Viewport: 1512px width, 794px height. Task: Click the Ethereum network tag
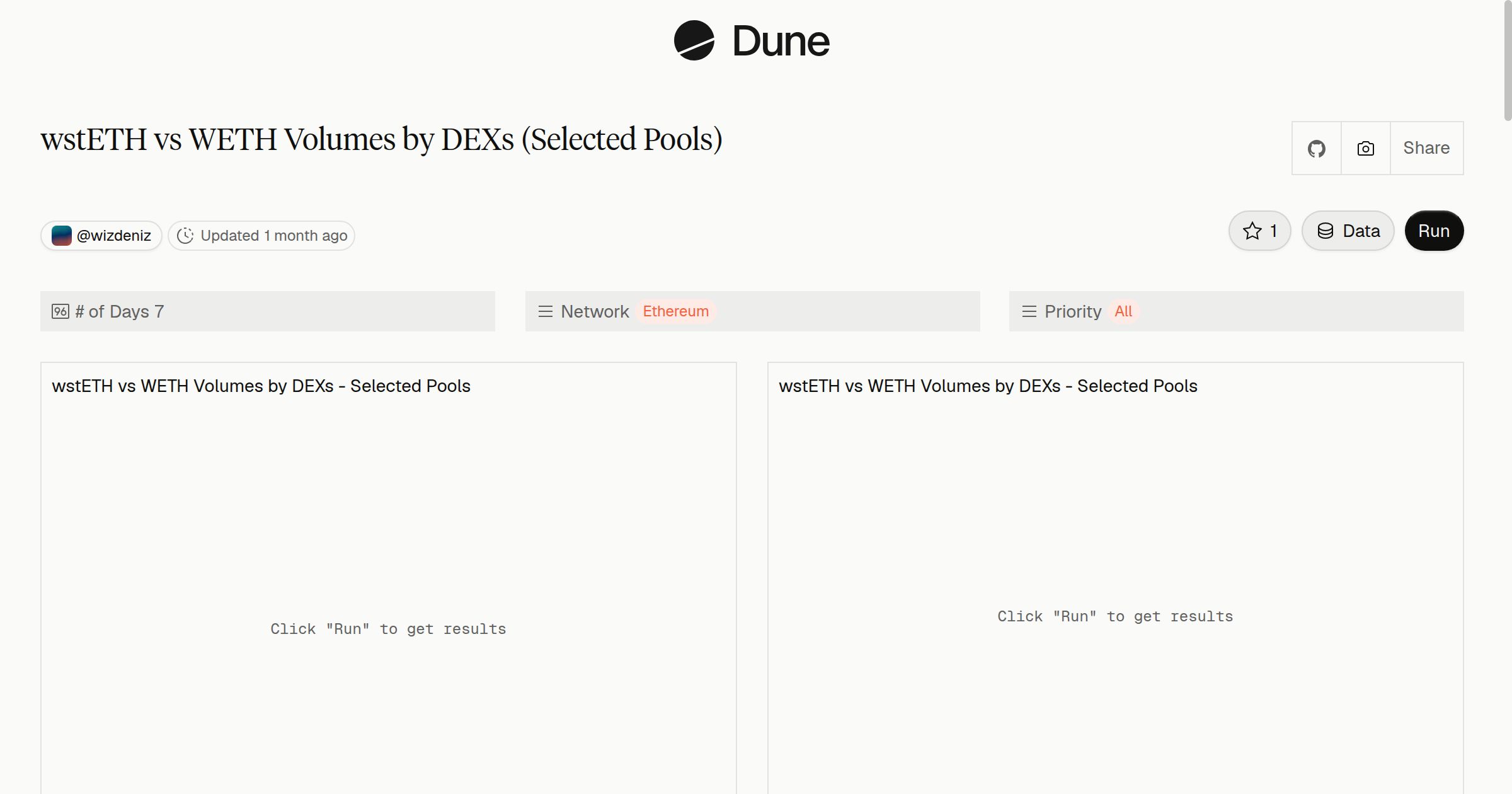[x=675, y=311]
